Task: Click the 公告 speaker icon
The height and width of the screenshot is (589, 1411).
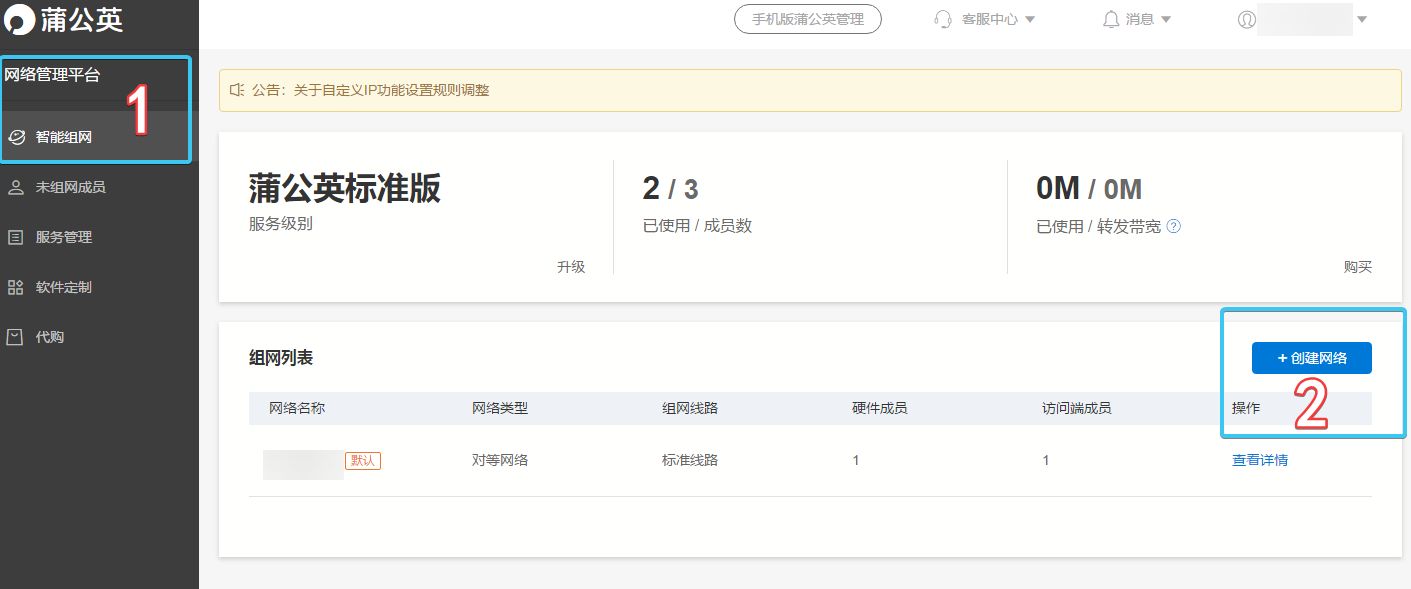Action: point(237,90)
